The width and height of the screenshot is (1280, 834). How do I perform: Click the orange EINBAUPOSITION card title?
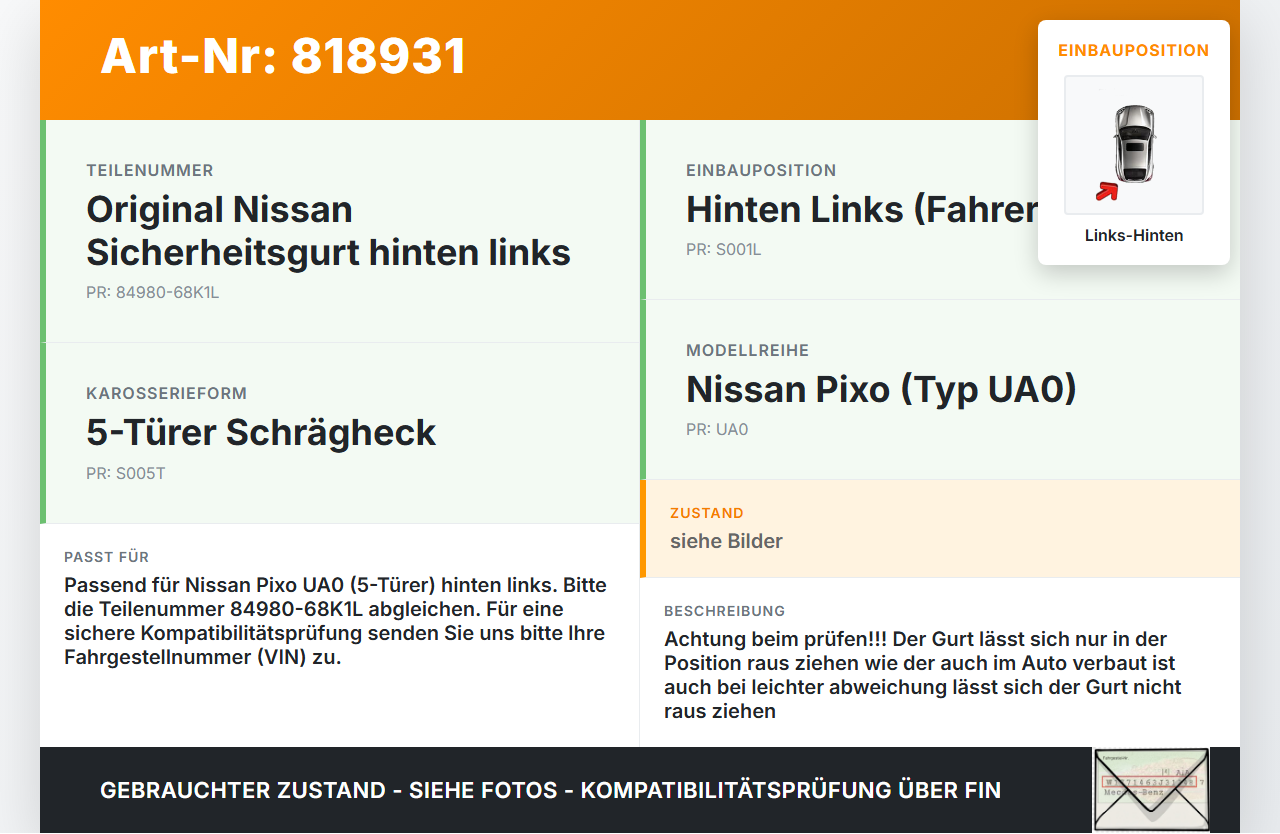point(1134,50)
